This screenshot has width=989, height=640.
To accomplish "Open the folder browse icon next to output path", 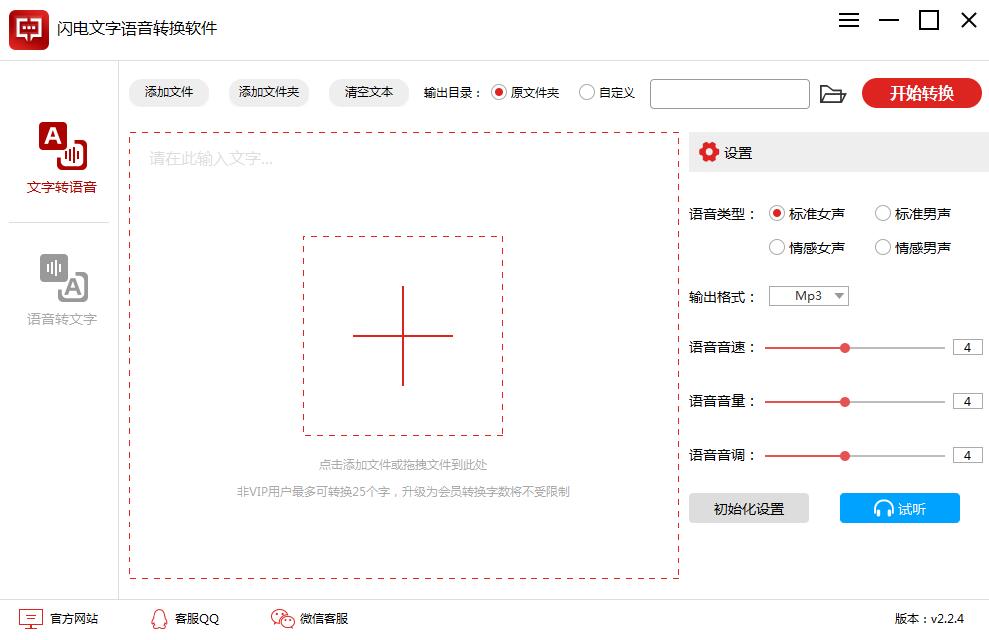I will click(x=834, y=93).
